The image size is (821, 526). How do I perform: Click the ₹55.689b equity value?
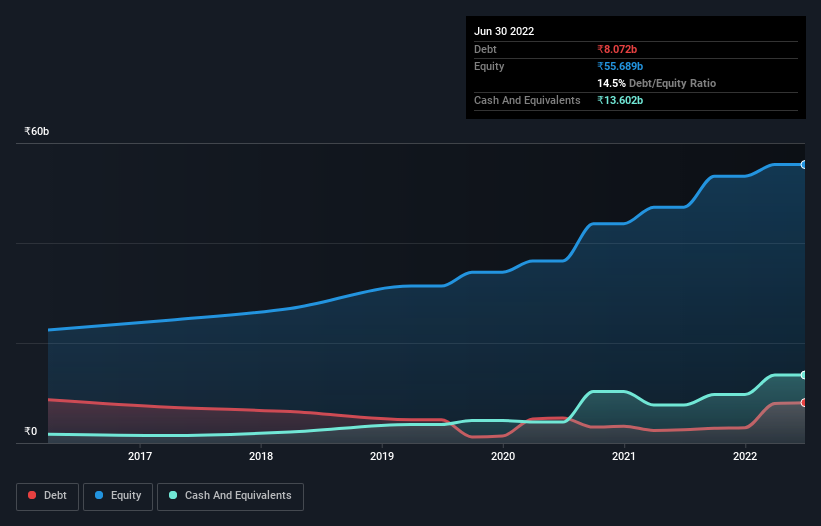point(620,66)
